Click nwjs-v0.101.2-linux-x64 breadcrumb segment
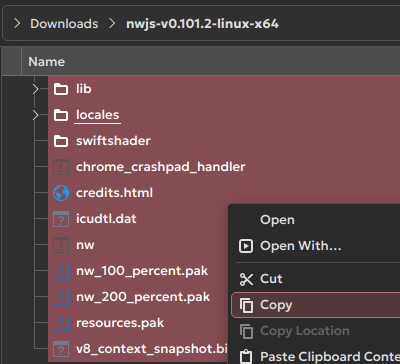 (x=202, y=24)
